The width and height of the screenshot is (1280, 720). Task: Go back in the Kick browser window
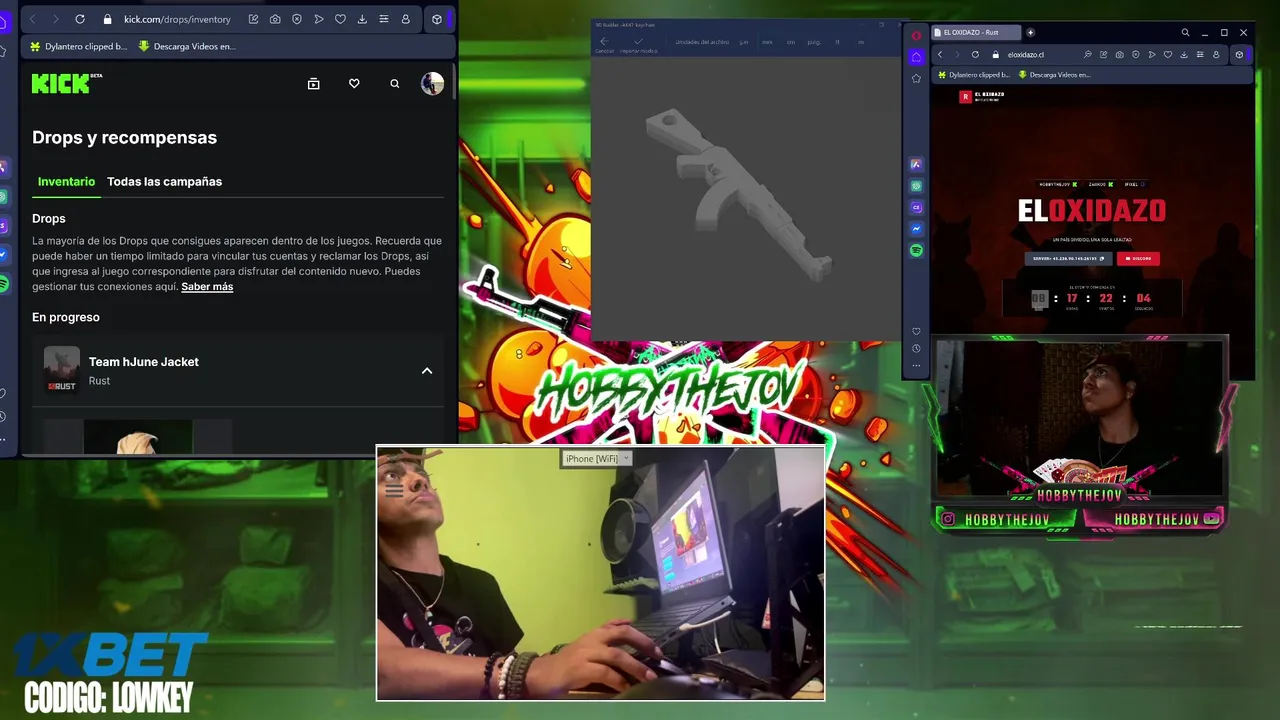(32, 19)
